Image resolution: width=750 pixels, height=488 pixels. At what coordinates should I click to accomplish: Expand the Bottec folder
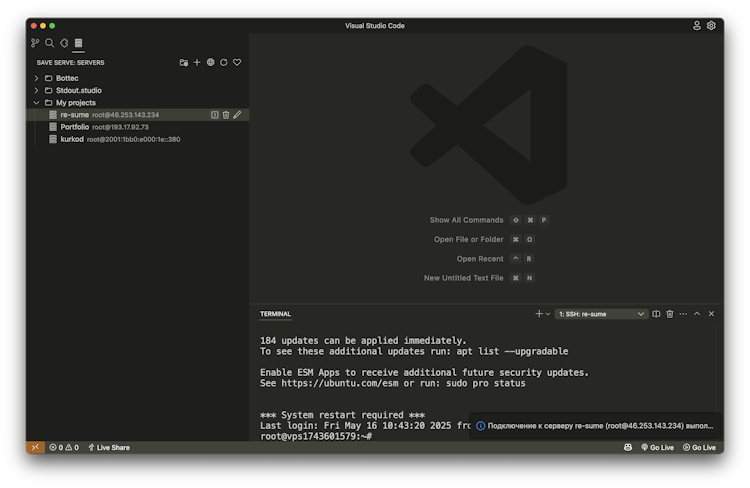[36, 78]
